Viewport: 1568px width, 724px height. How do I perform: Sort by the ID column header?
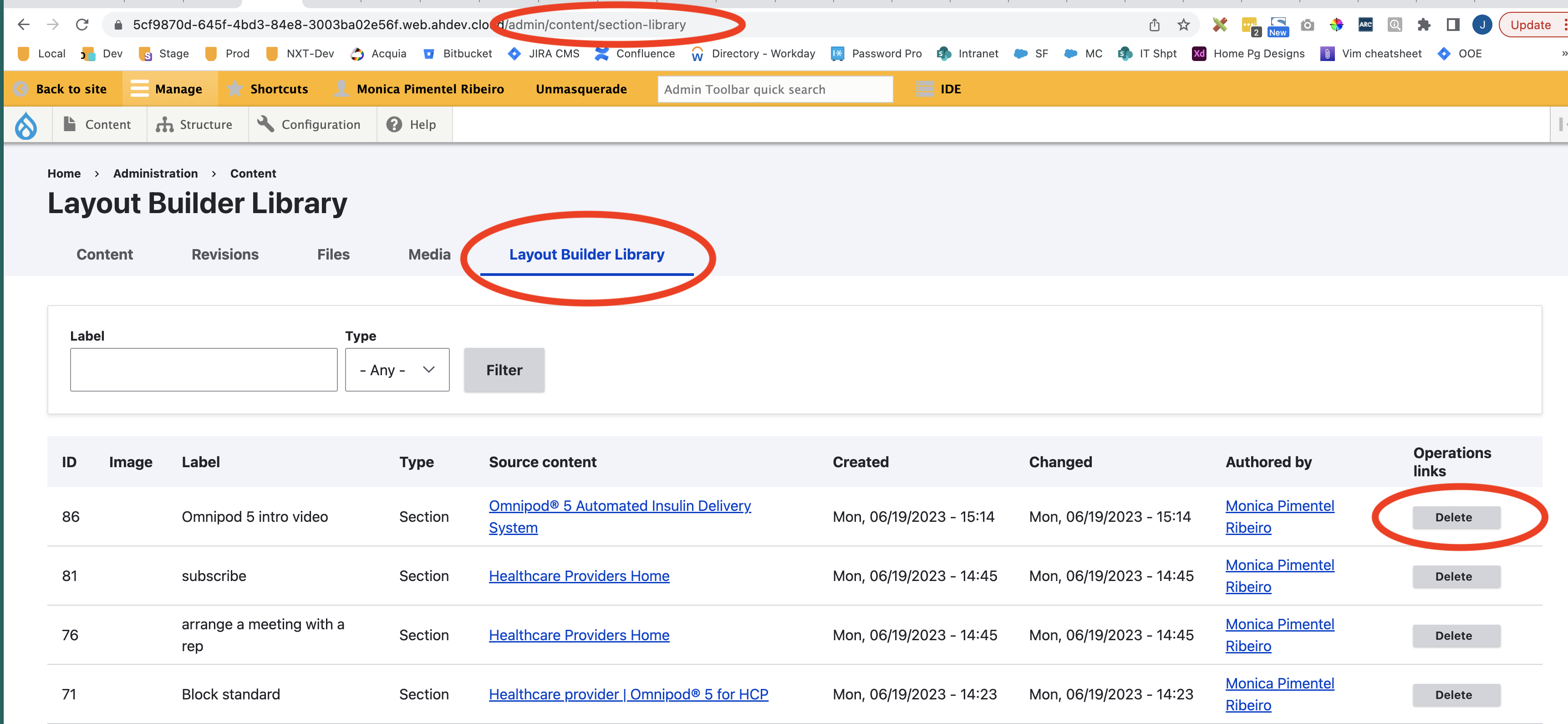coord(69,462)
